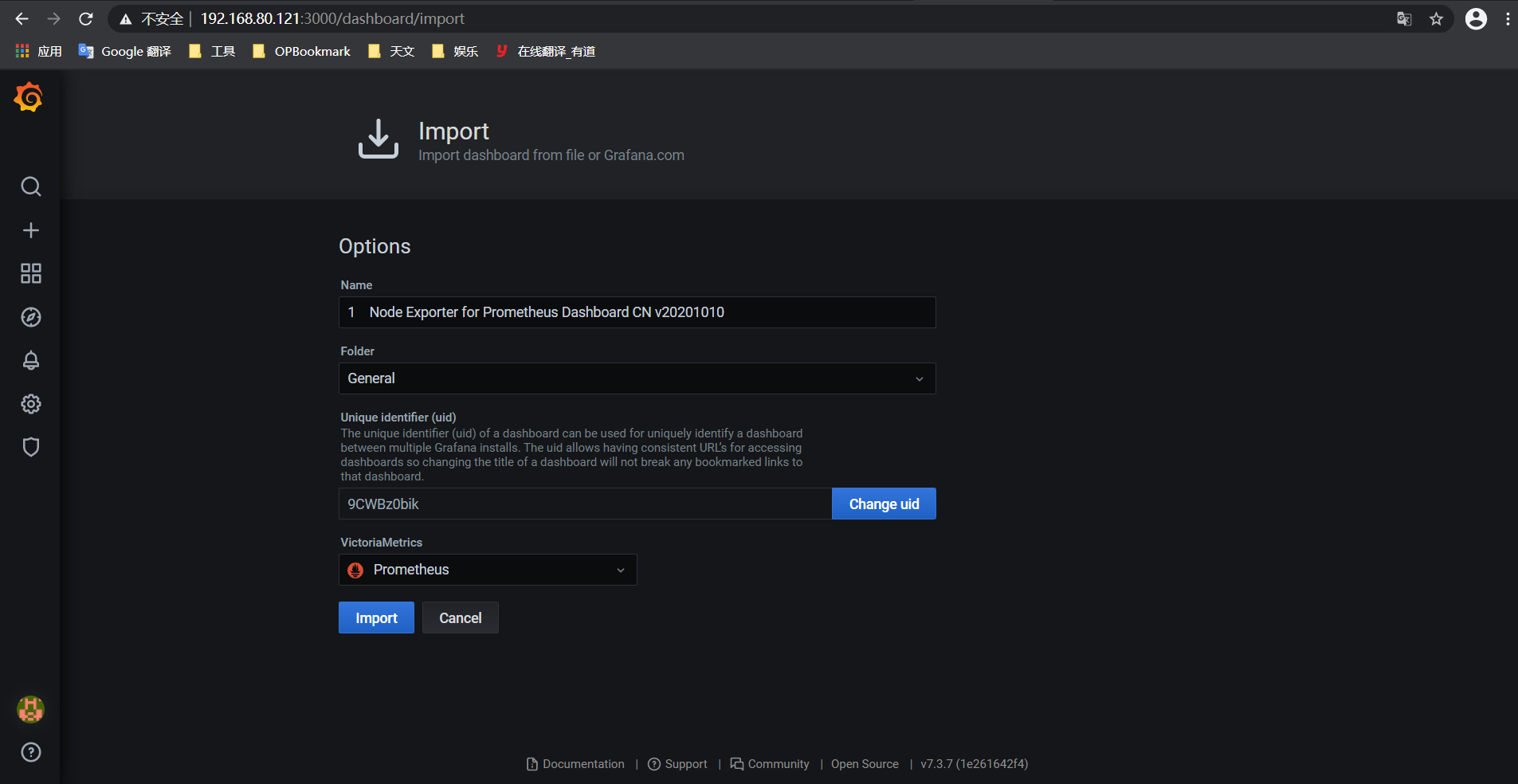Open Chrome three-dot menu
Viewport: 1518px width, 784px height.
(1508, 19)
